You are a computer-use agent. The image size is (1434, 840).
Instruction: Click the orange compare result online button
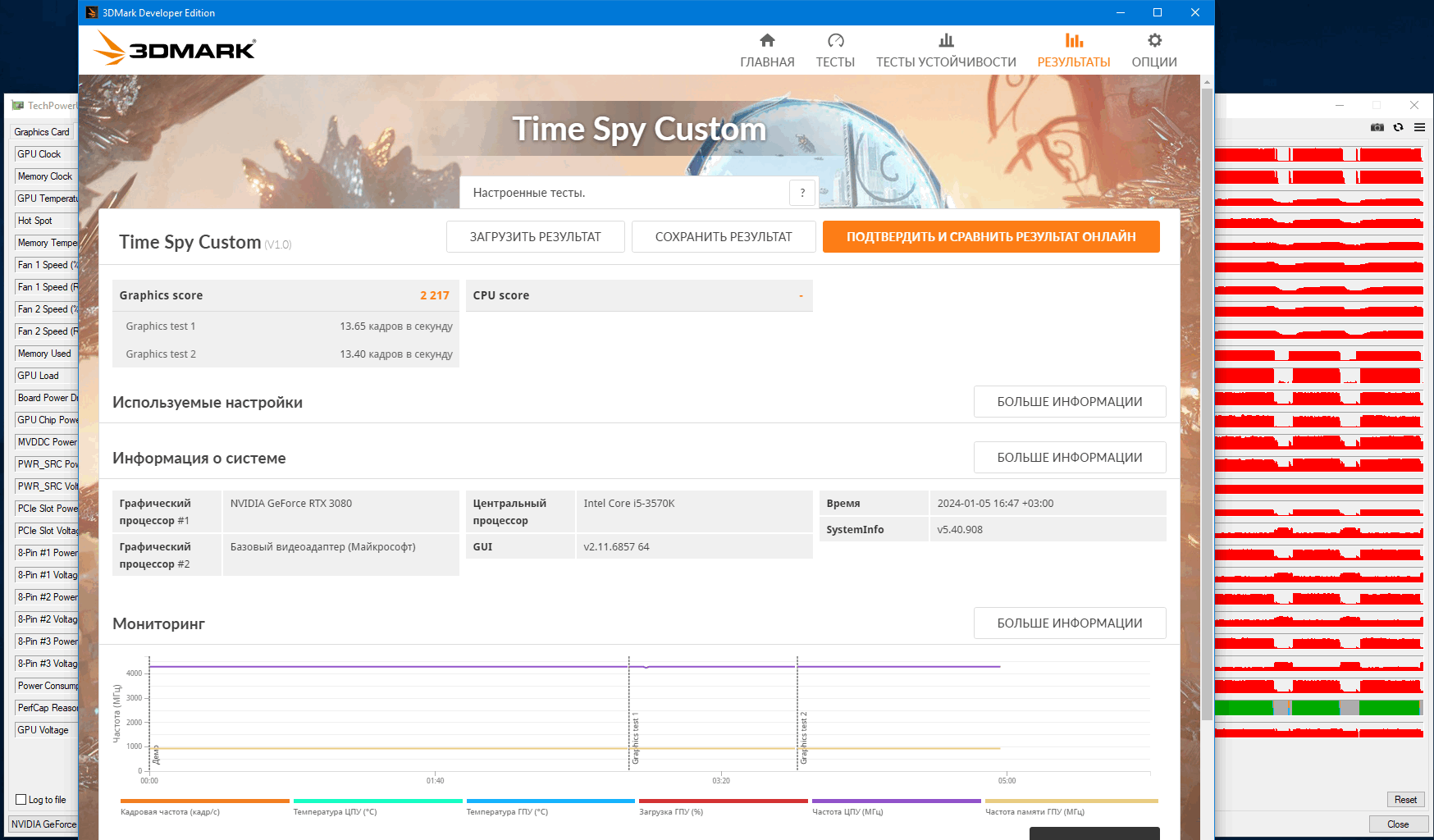[991, 237]
